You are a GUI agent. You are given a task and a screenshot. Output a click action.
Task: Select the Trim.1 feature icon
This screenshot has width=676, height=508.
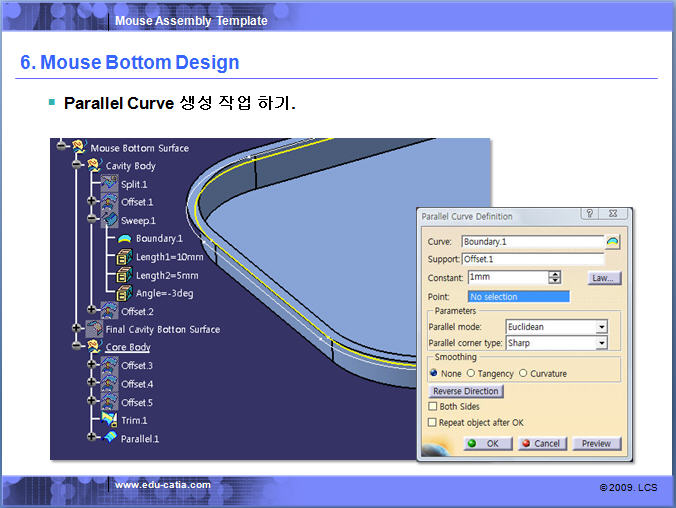(109, 420)
